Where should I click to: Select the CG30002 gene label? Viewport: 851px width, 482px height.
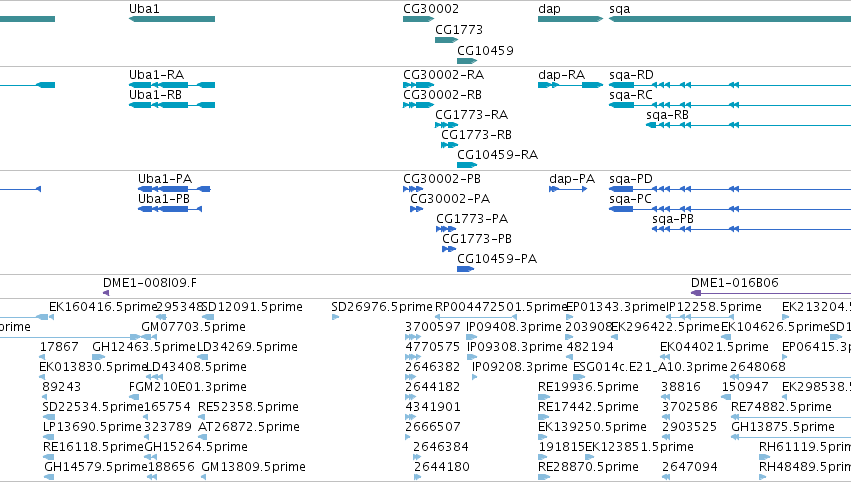click(x=431, y=9)
